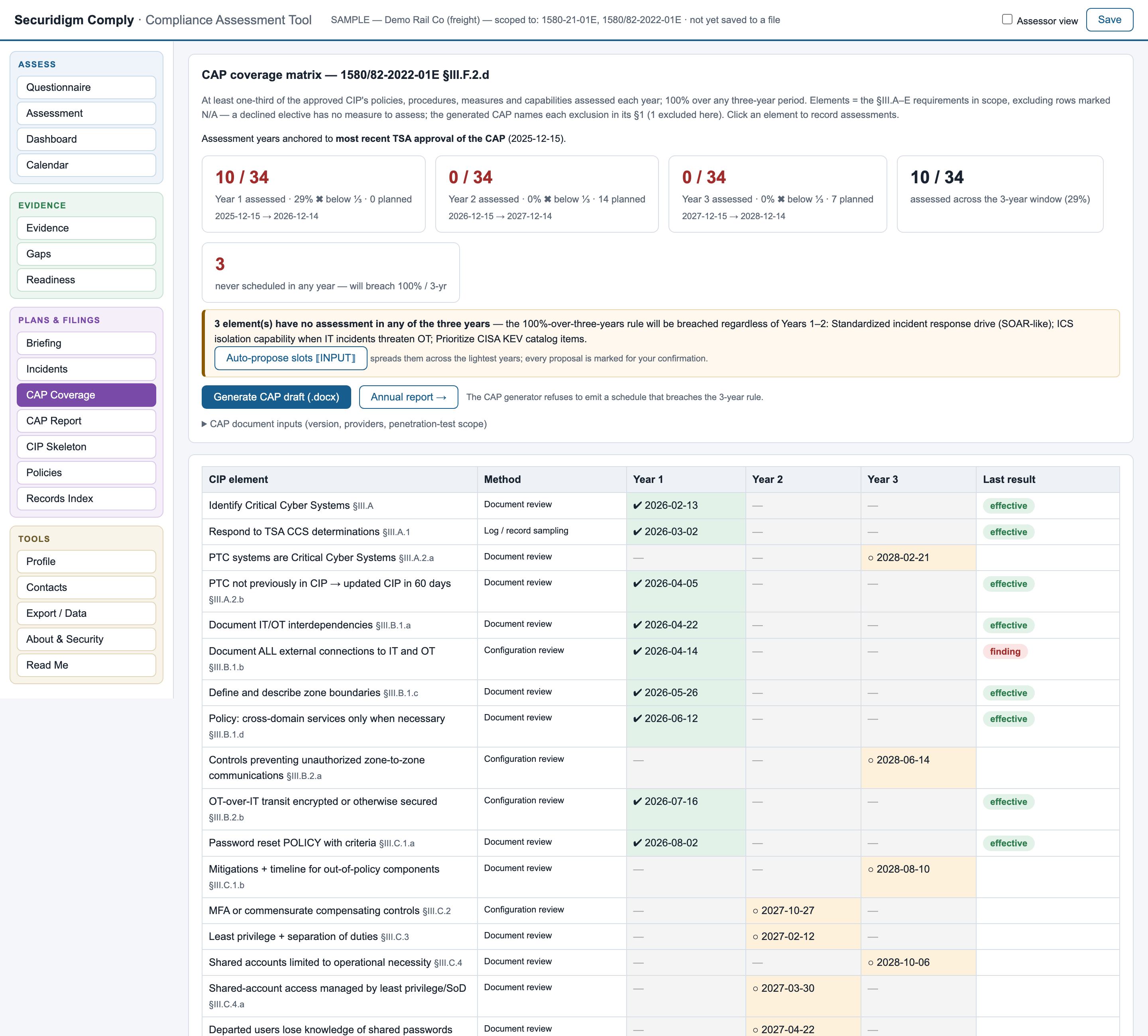Viewport: 1148px width, 1036px height.
Task: Click the never scheduled count card
Action: tap(330, 273)
